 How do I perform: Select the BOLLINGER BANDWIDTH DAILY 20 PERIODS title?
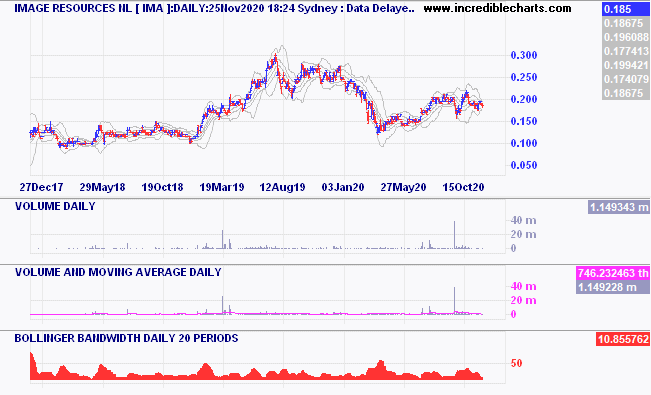click(x=126, y=338)
